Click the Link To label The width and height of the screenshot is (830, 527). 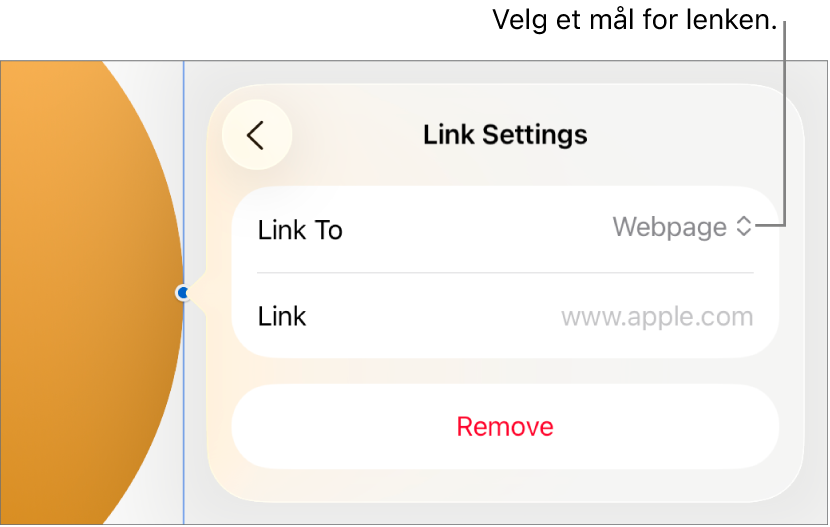point(300,230)
